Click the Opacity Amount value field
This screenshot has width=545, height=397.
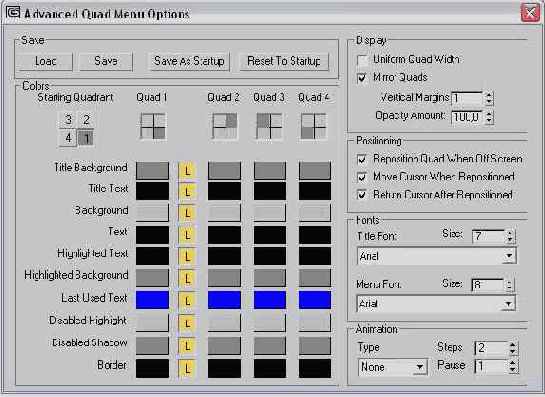(x=467, y=117)
